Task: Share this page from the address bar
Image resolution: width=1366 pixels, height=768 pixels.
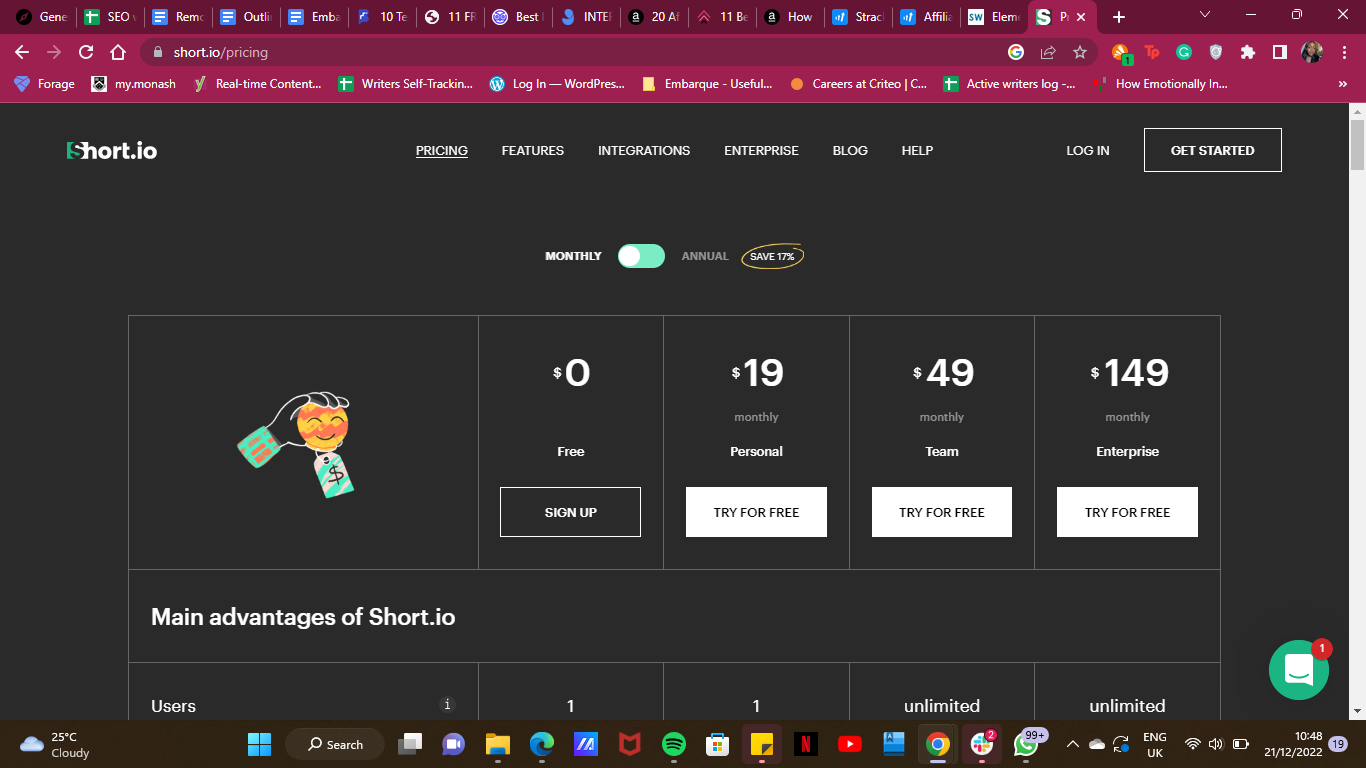Action: (x=1048, y=52)
